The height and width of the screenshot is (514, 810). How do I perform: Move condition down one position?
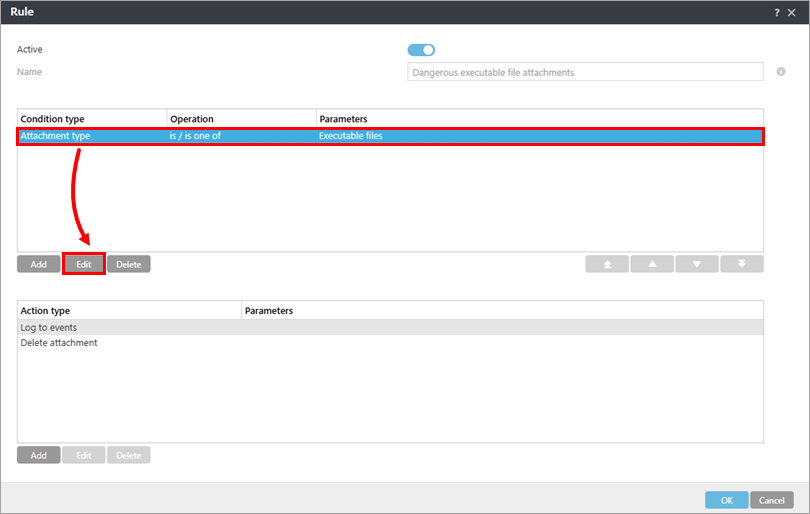(x=697, y=264)
